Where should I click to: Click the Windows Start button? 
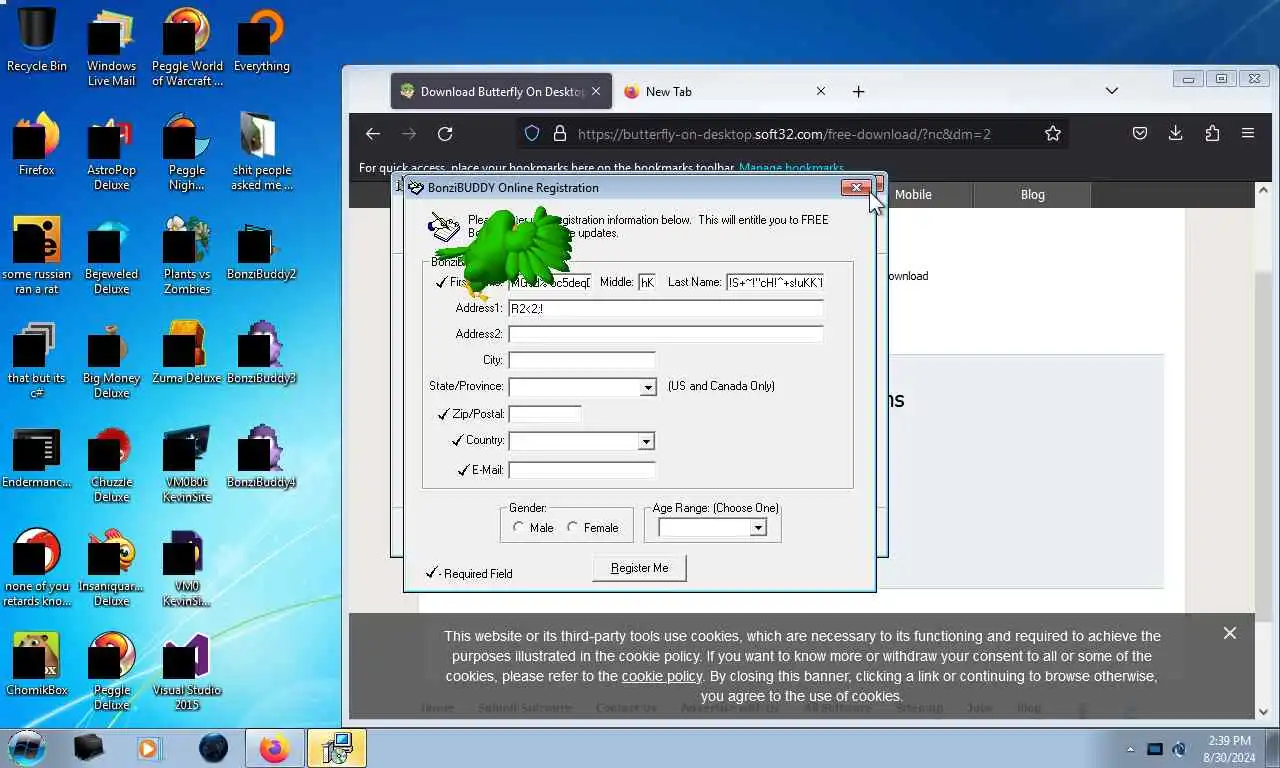coord(27,747)
